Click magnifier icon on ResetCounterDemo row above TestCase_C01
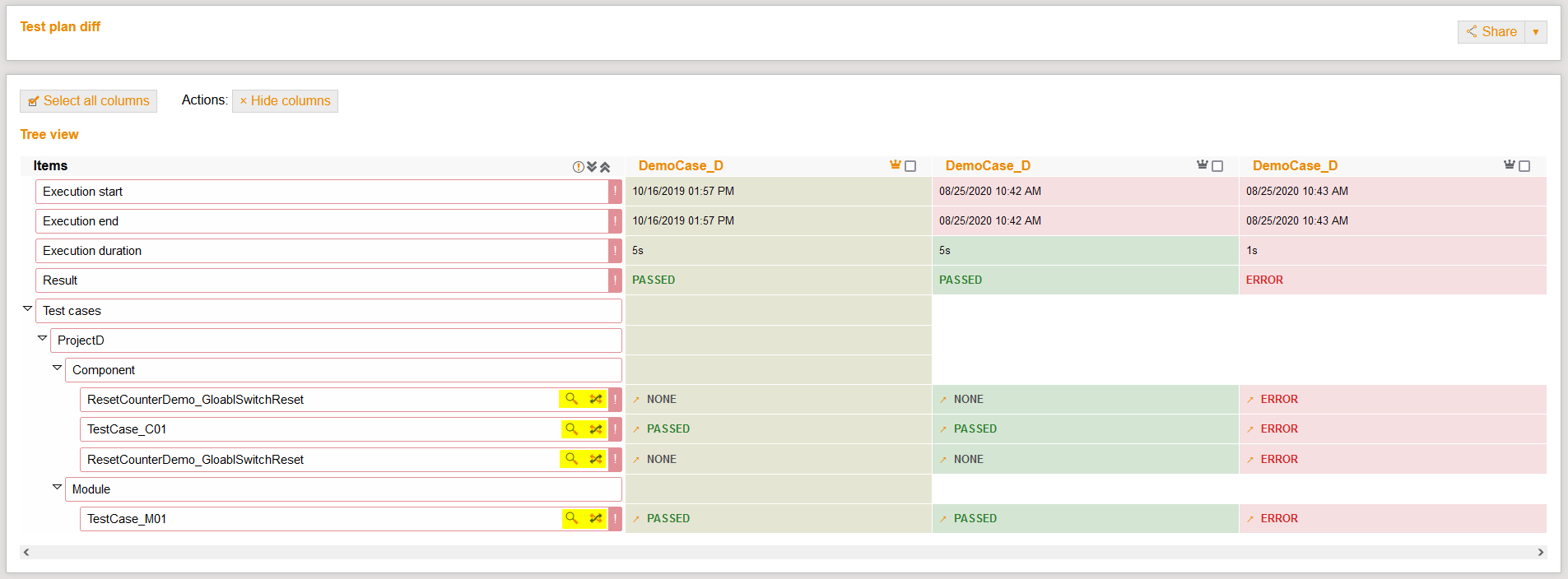Image resolution: width=1568 pixels, height=579 pixels. coord(571,399)
